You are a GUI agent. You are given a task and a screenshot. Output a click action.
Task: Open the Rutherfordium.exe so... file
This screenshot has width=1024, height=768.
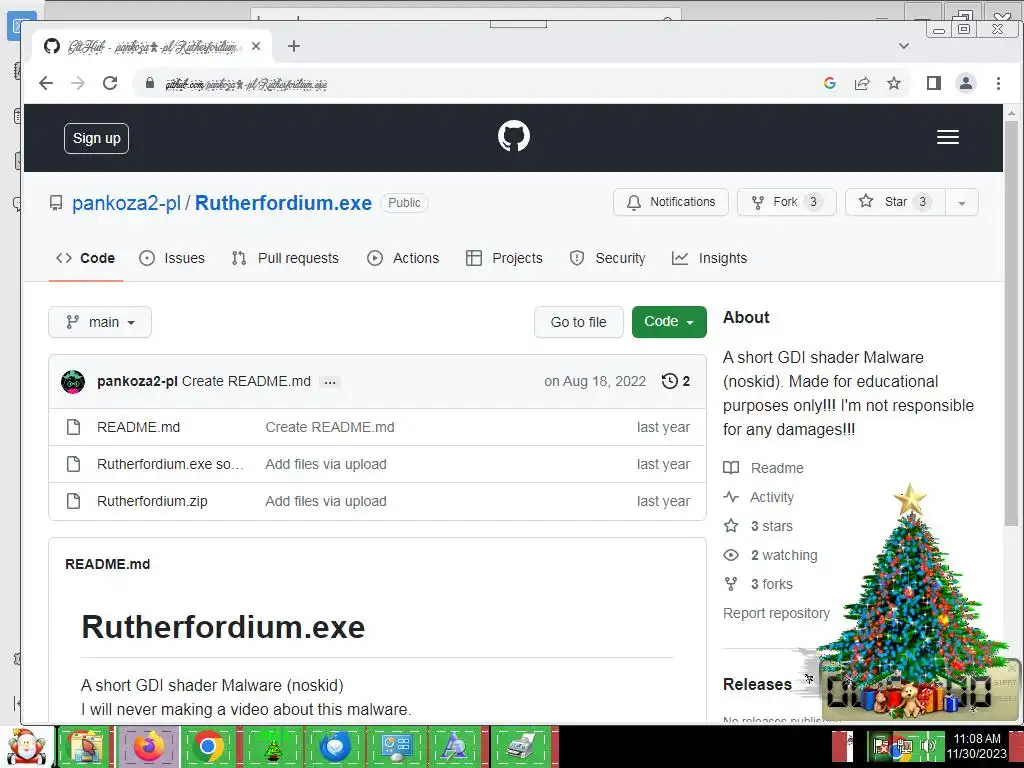point(170,464)
